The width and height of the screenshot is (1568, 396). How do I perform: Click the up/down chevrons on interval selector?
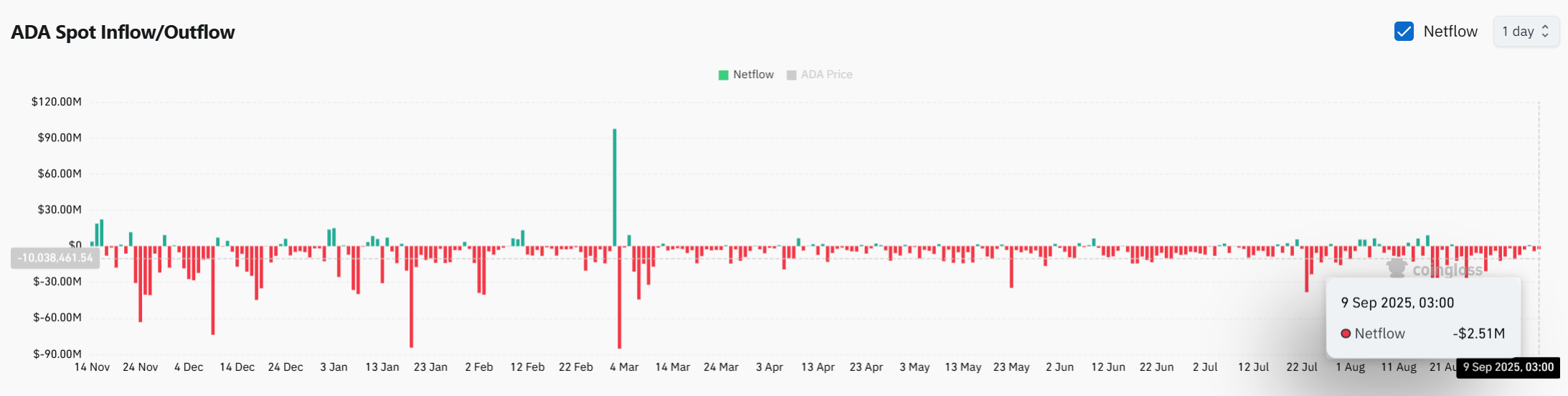1545,32
